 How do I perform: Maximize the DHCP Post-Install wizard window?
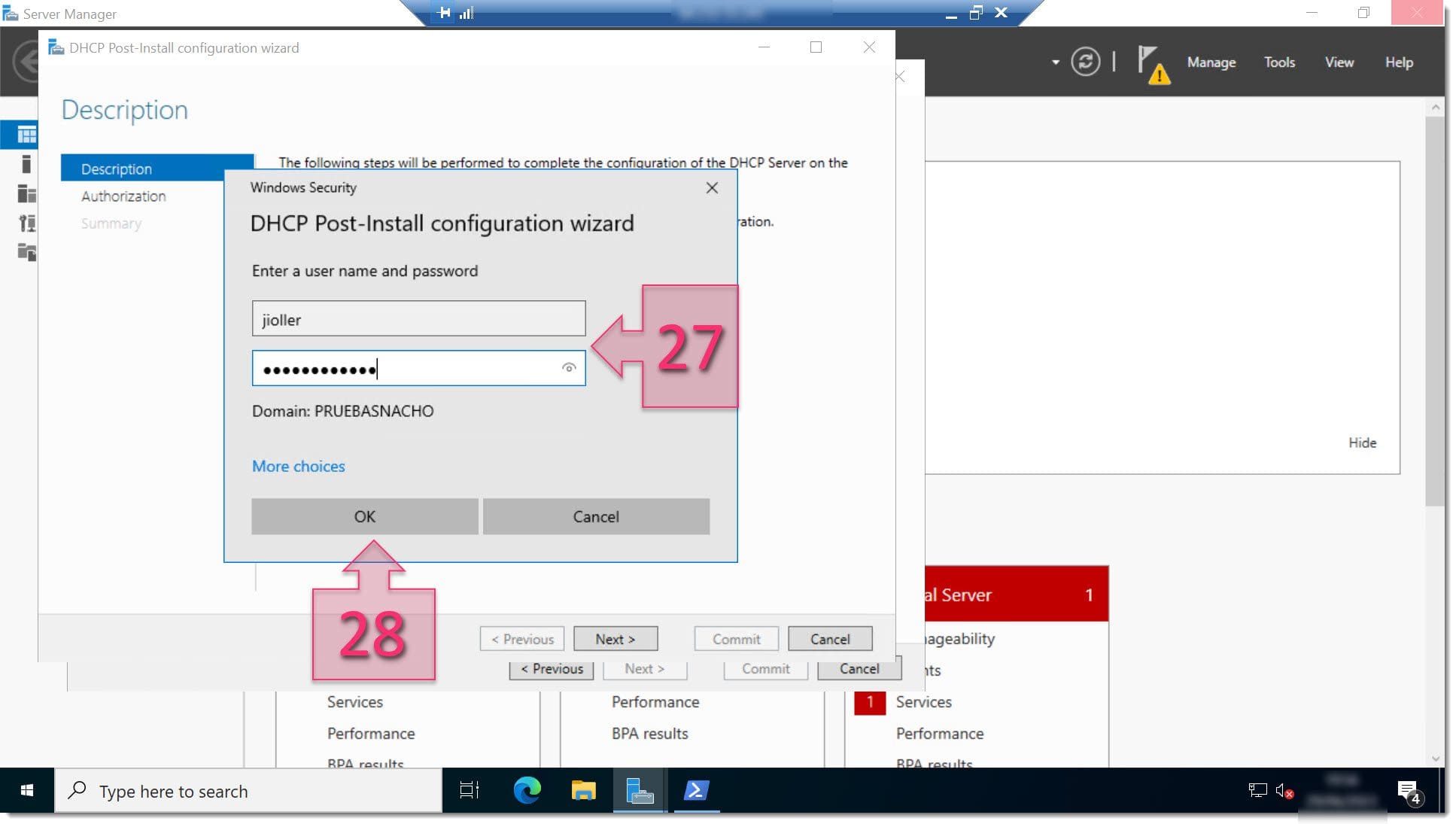pos(816,47)
